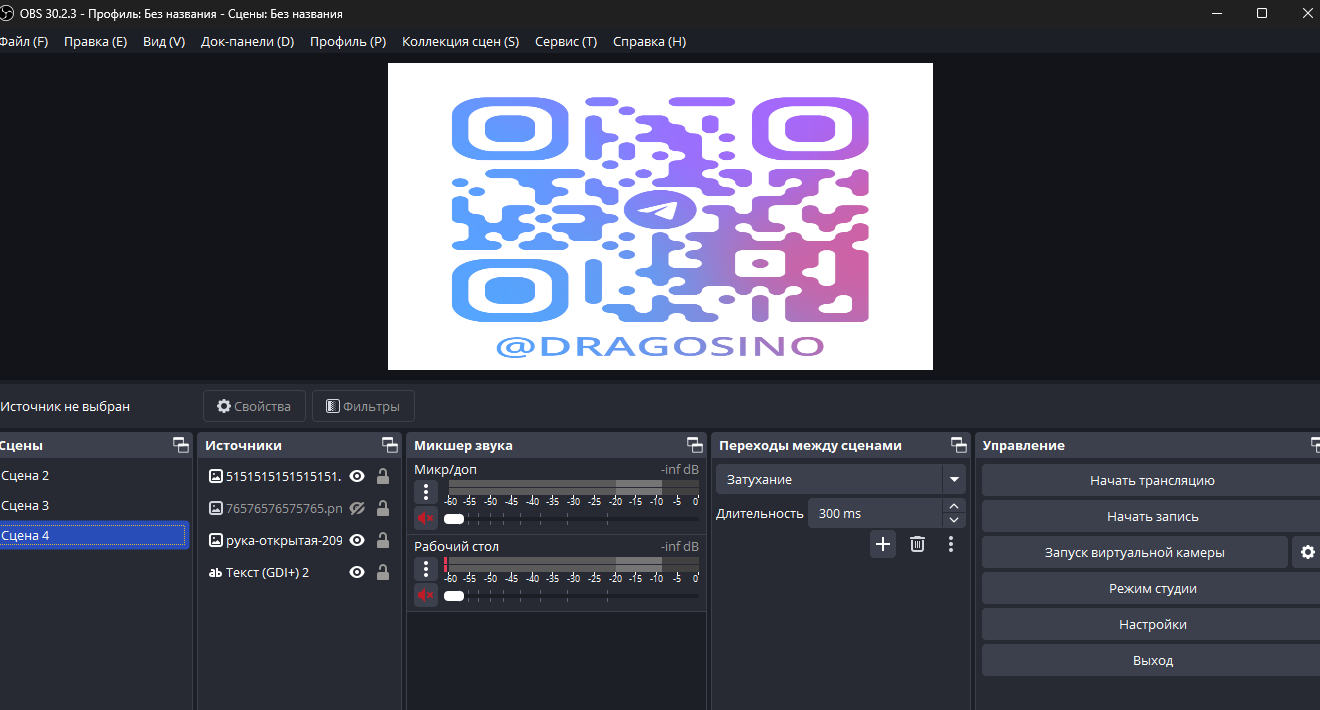Open Микр/доп mixer options three-dot menu

coord(426,491)
